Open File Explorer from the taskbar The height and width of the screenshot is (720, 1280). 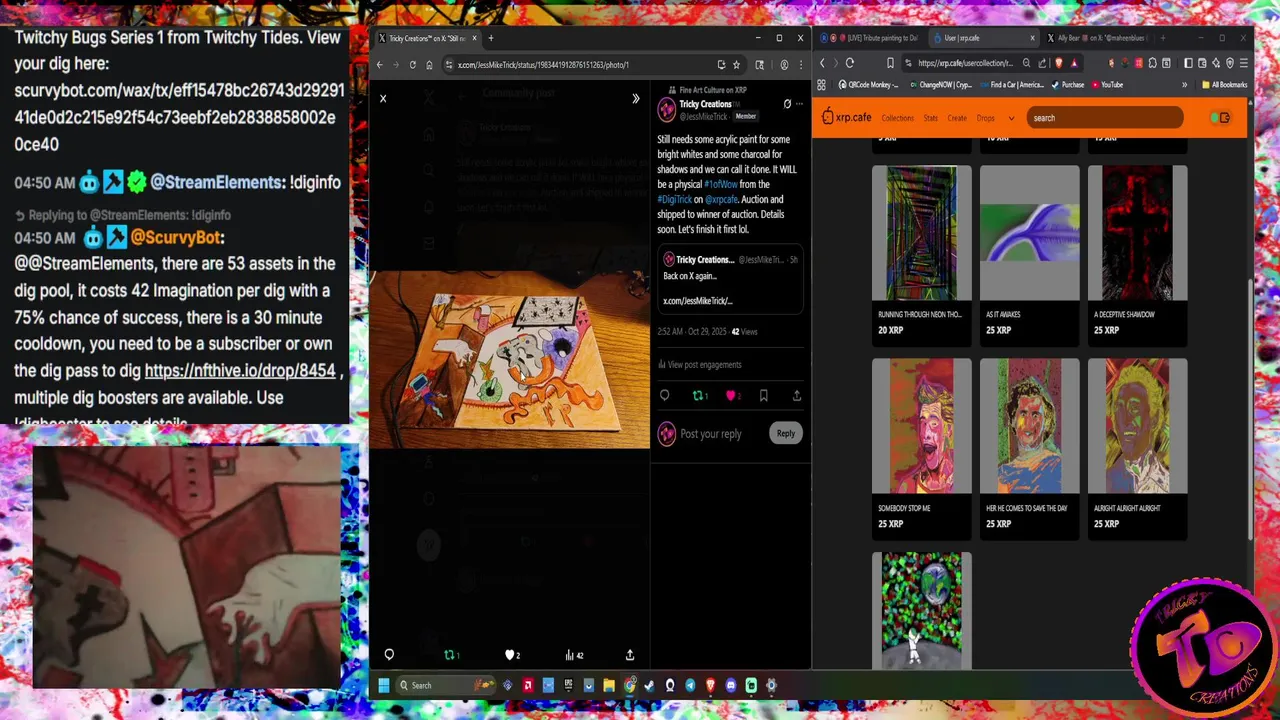[609, 685]
